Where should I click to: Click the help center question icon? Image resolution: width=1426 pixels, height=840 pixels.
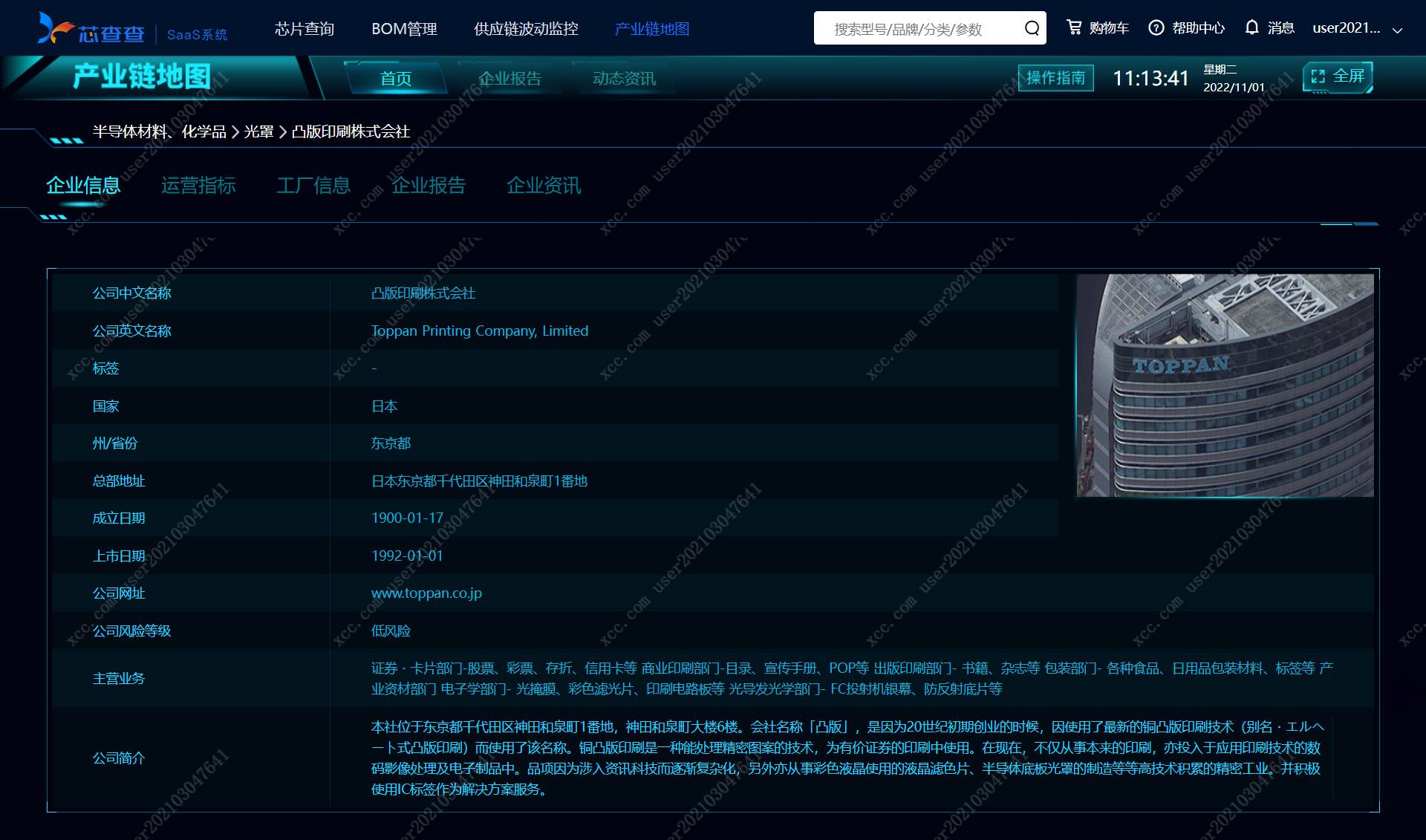pyautogui.click(x=1156, y=28)
